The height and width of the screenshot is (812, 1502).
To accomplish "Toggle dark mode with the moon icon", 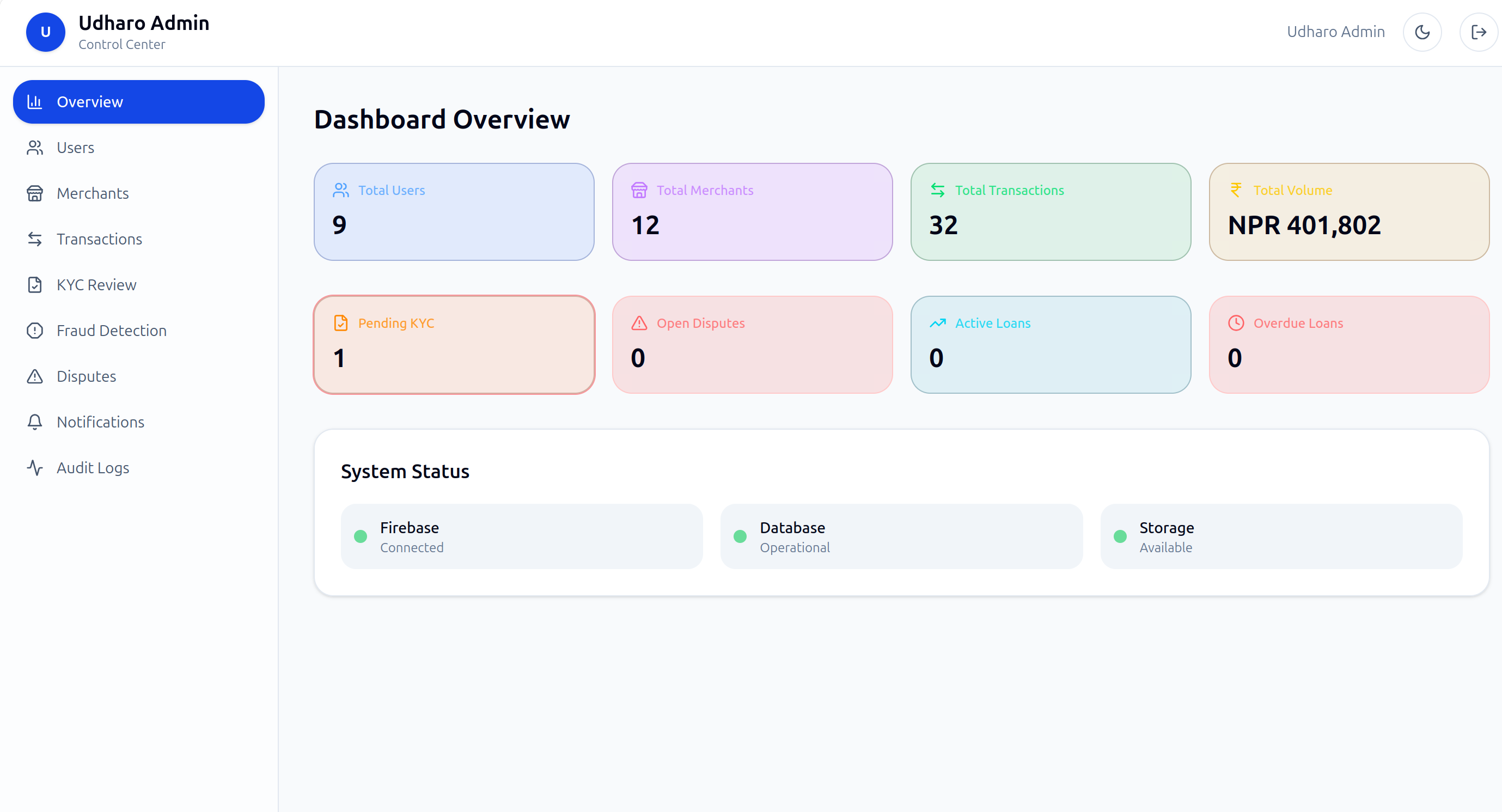I will pos(1422,32).
